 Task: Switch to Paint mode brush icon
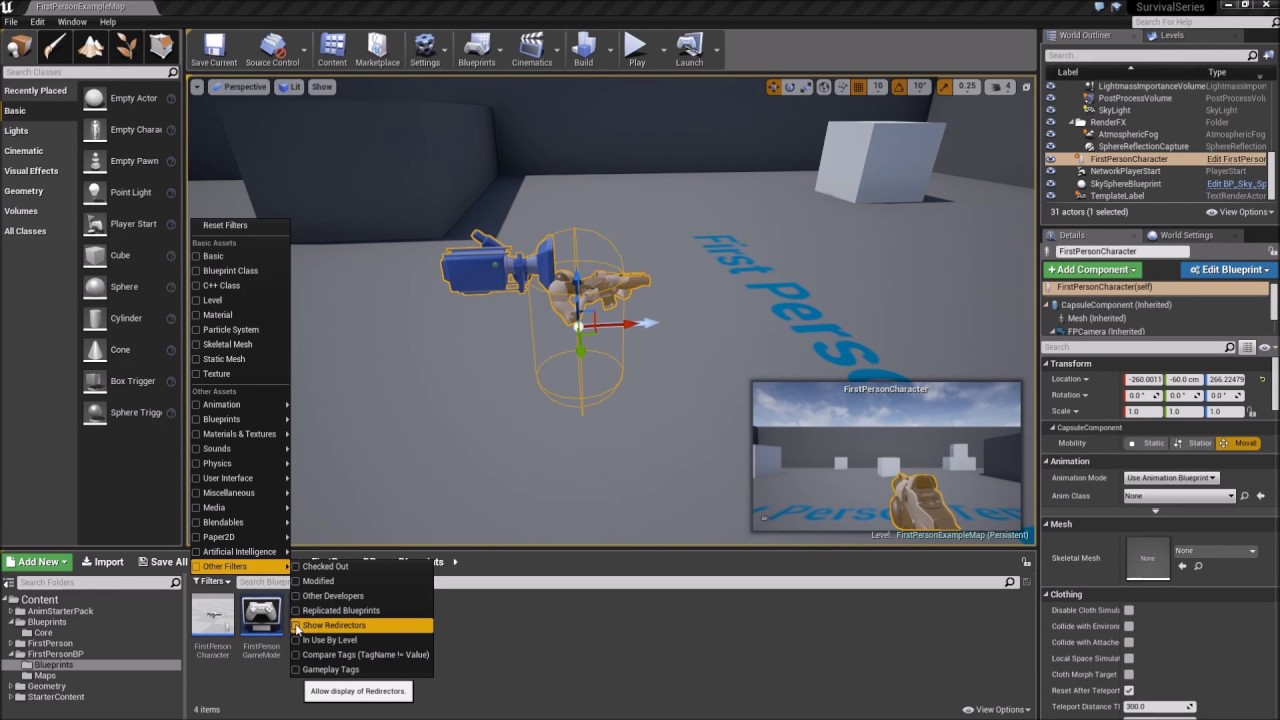tap(54, 46)
